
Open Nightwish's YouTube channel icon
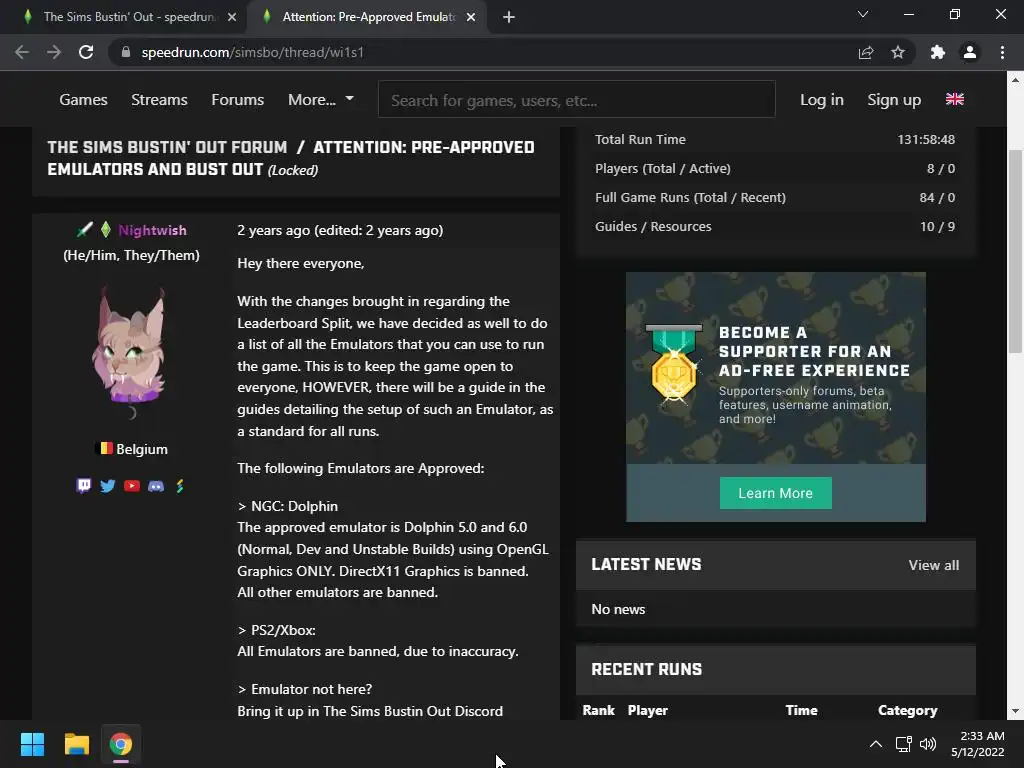click(x=132, y=486)
